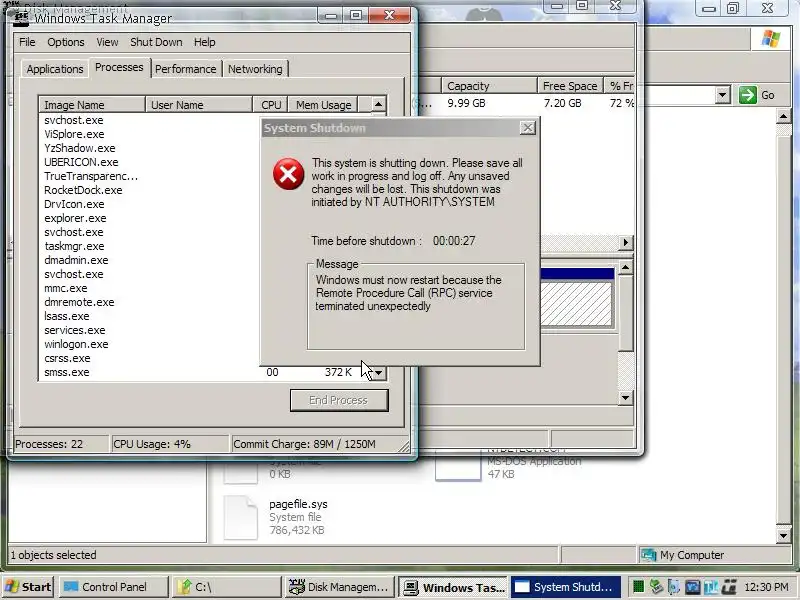The image size is (800, 600).
Task: Select UBERICON.exe process
Action: pyautogui.click(x=81, y=162)
